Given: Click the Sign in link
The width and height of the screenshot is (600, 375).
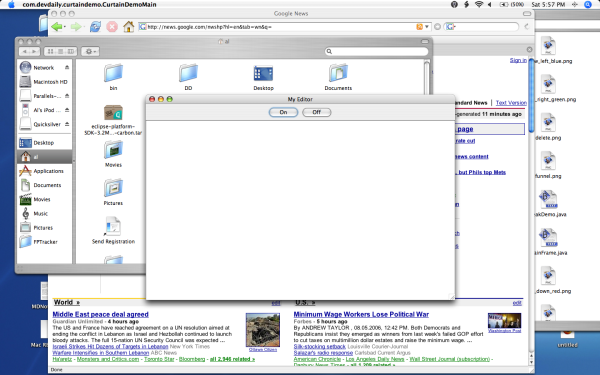Looking at the screenshot, I should (518, 60).
